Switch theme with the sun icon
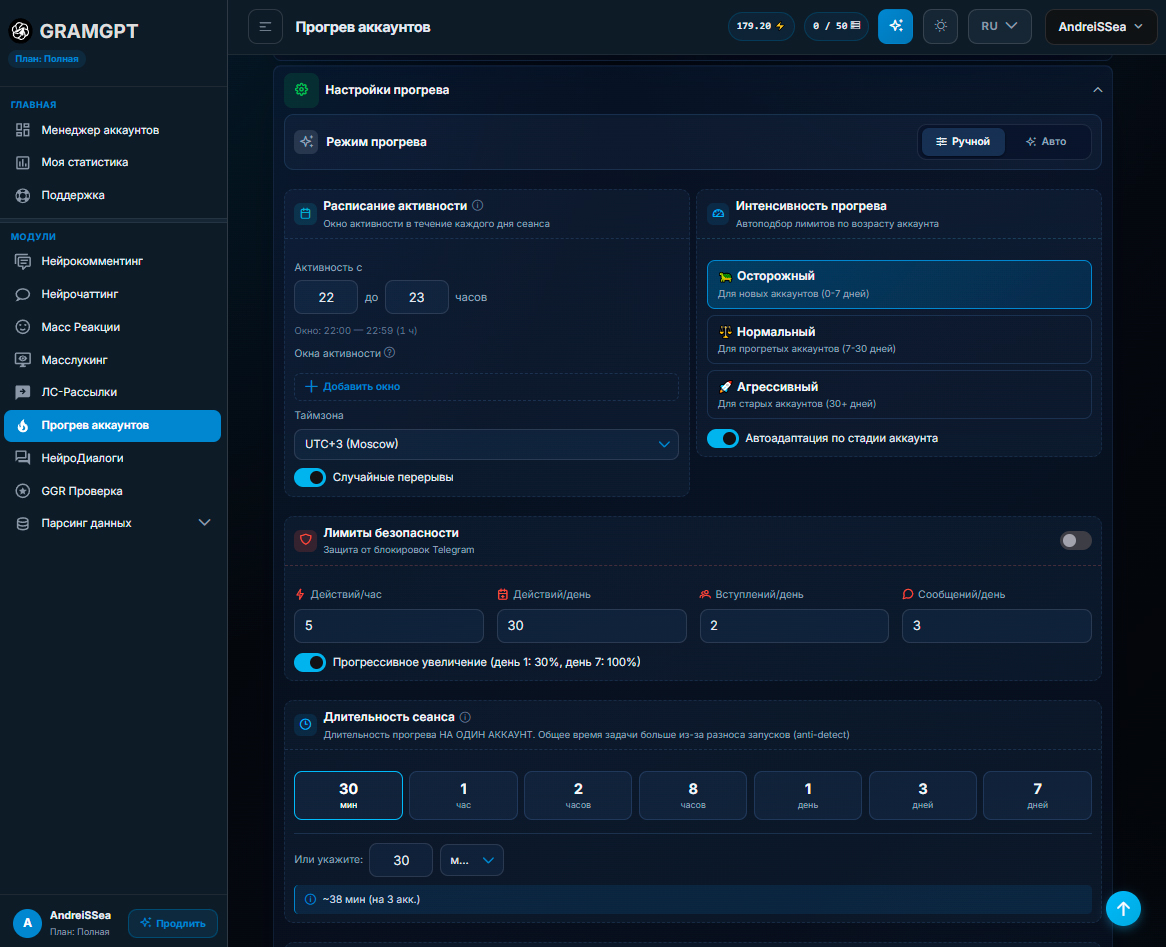1166x947 pixels. [x=941, y=27]
